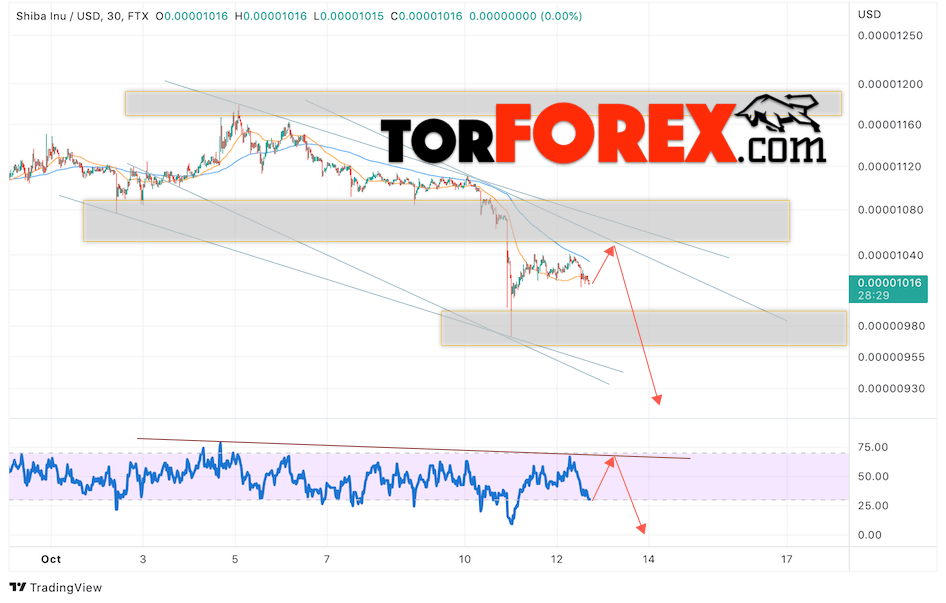Click the date 10 on time axis
The image size is (946, 603).
coord(465,560)
